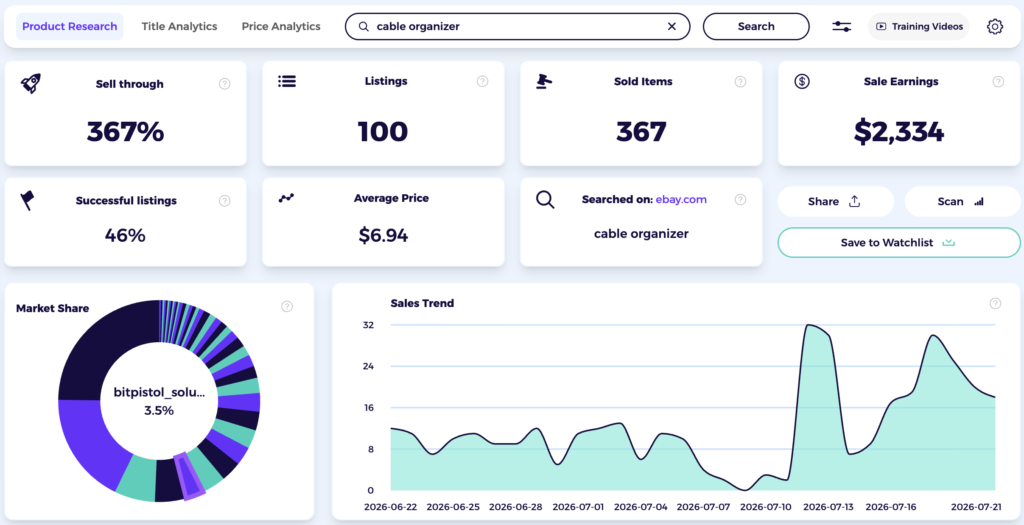
Task: Click the Listings help question mark
Action: (483, 81)
